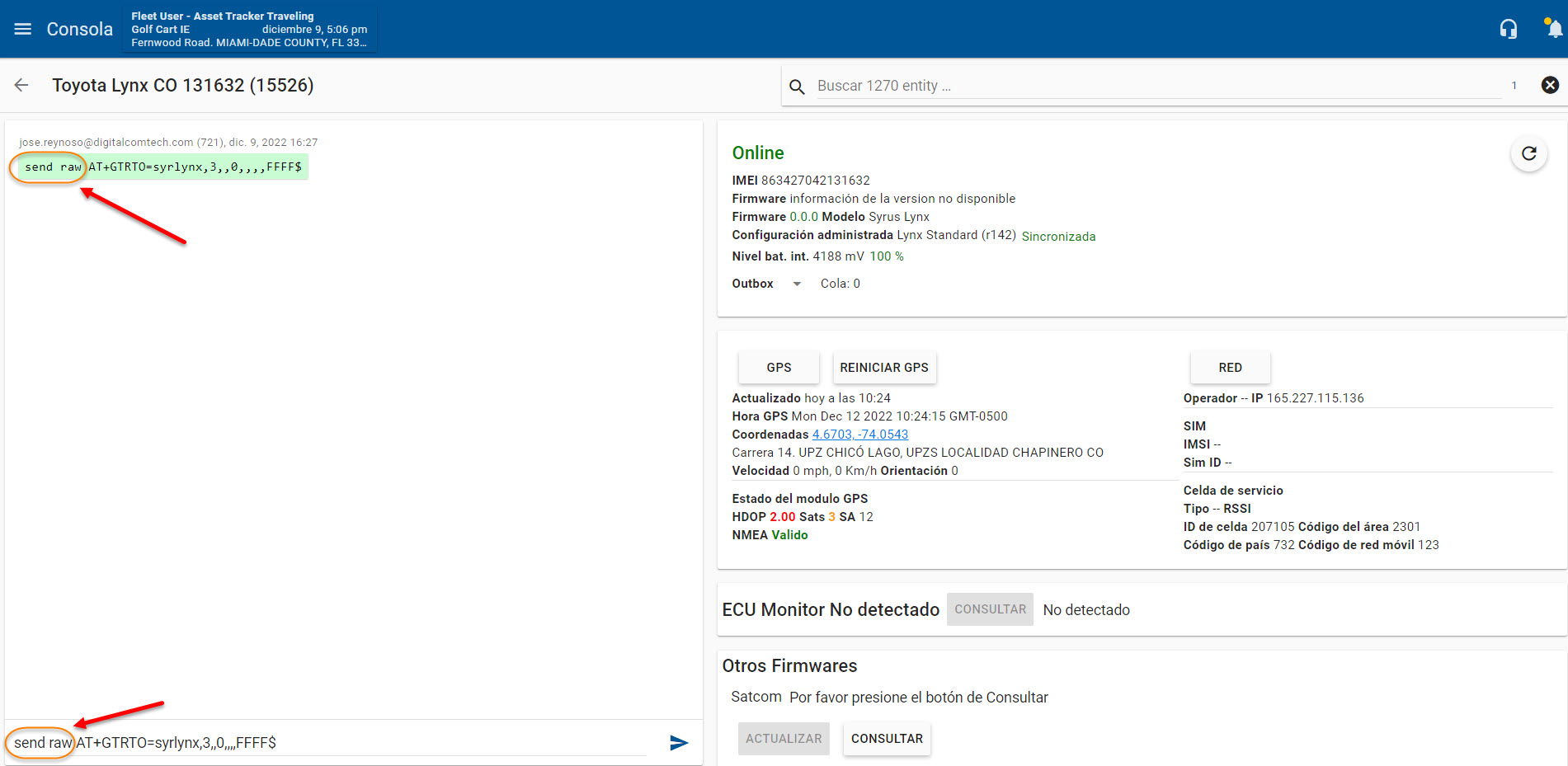Viewport: 1568px width, 766px height.
Task: Refresh the device status panel
Action: (x=1528, y=153)
